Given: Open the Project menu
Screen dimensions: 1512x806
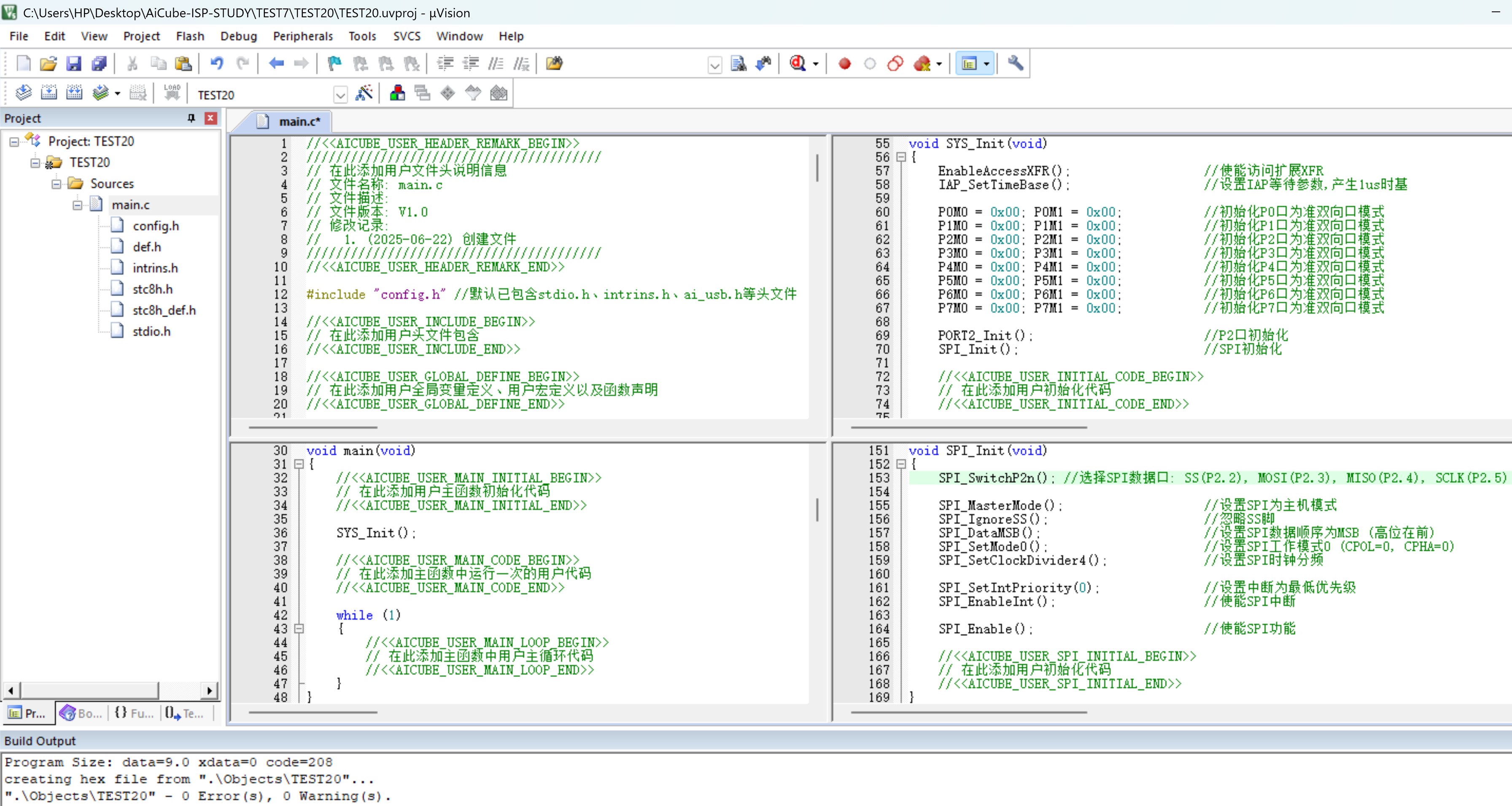Looking at the screenshot, I should (x=141, y=36).
